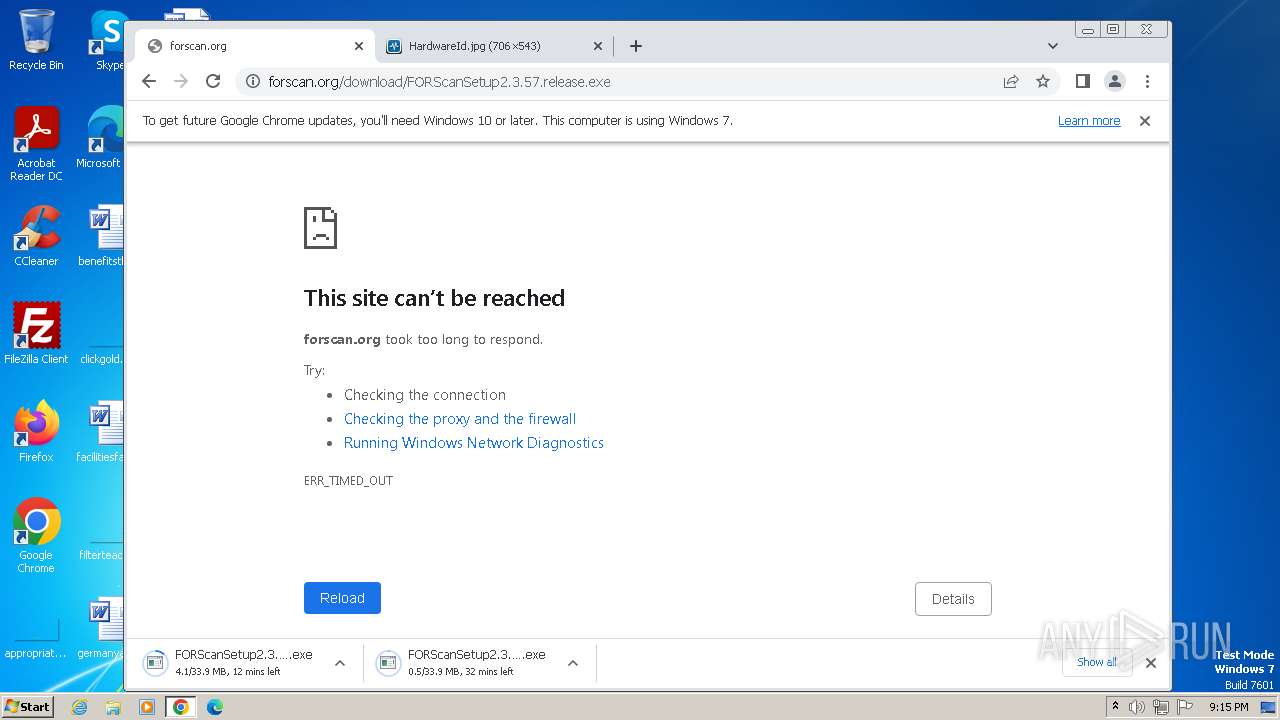Open the Recycle Bin desktop icon
Viewport: 1280px width, 720px height.
click(36, 40)
